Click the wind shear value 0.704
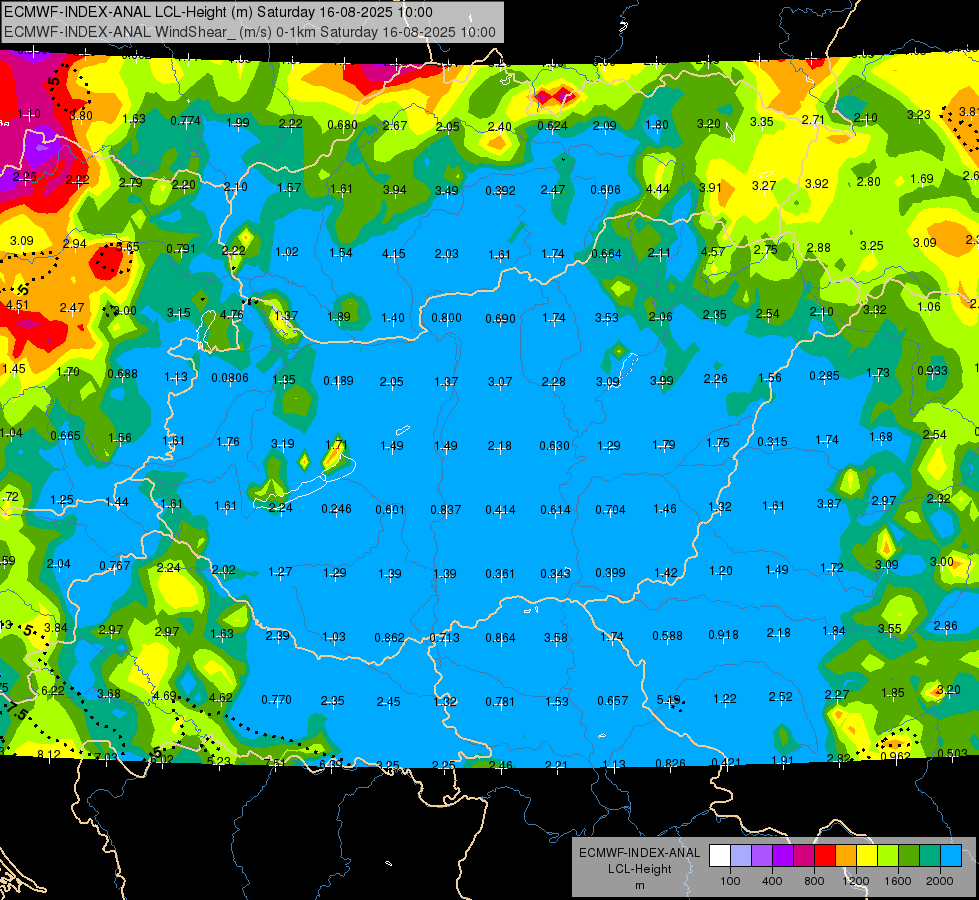The height and width of the screenshot is (900, 979). point(611,510)
